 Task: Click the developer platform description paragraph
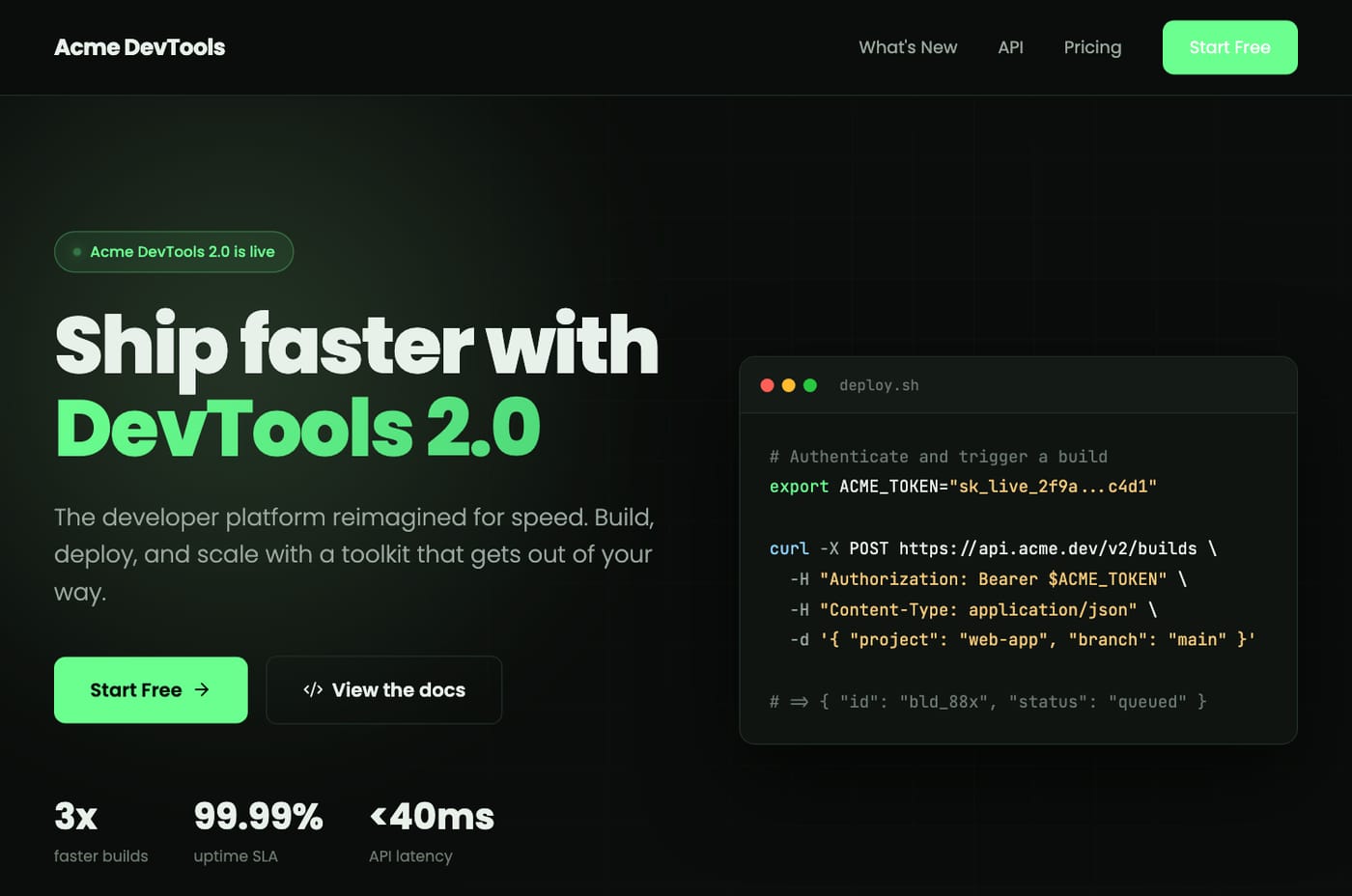click(354, 554)
